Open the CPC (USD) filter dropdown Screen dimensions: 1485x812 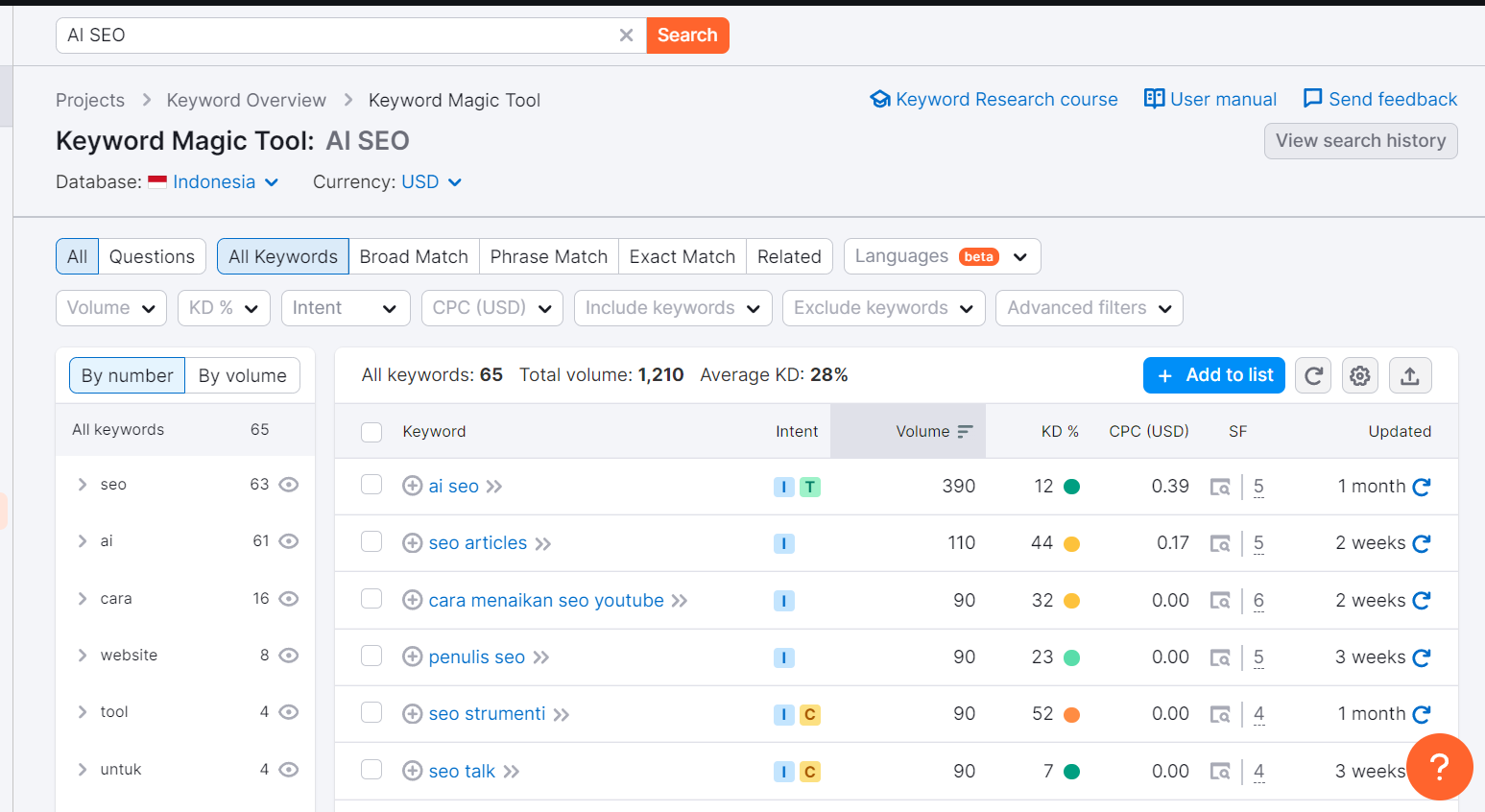click(491, 308)
